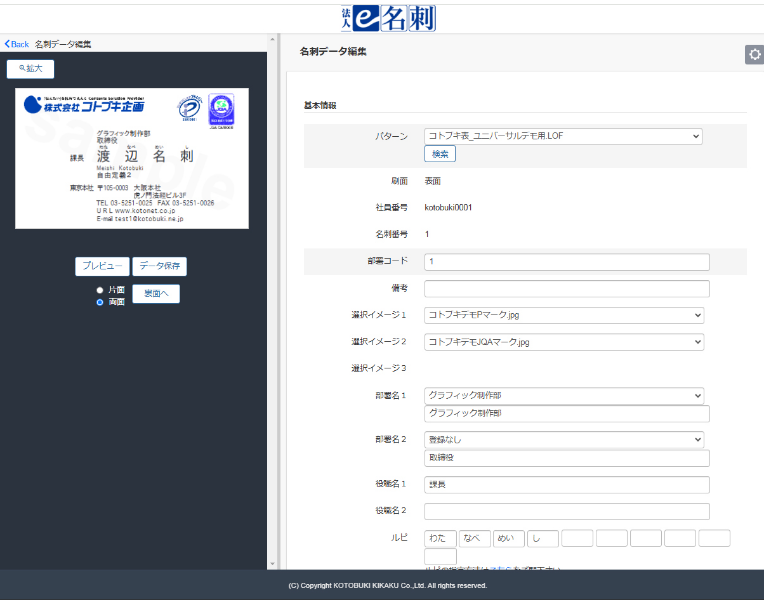
Task: Click the 法人e名刺 logo
Action: tap(388, 18)
